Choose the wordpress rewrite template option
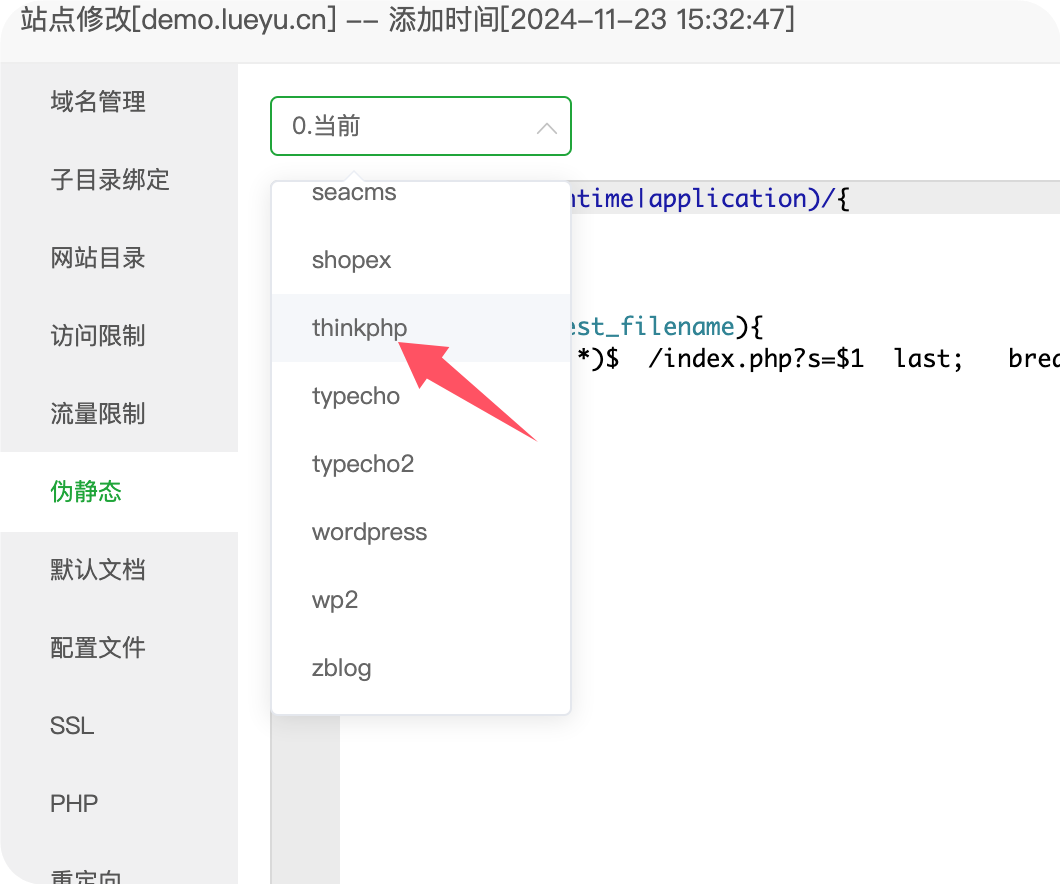This screenshot has width=1060, height=884. tap(369, 532)
